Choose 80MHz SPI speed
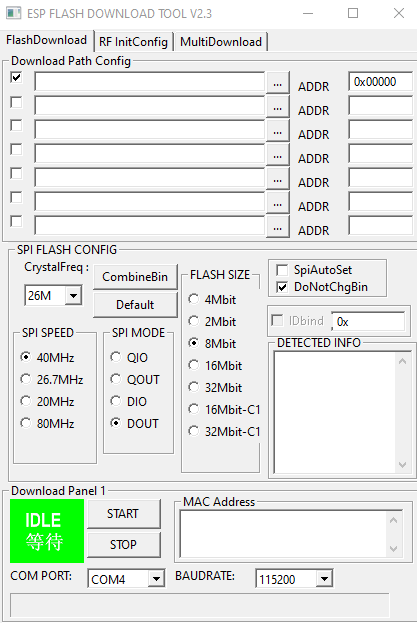 26,423
